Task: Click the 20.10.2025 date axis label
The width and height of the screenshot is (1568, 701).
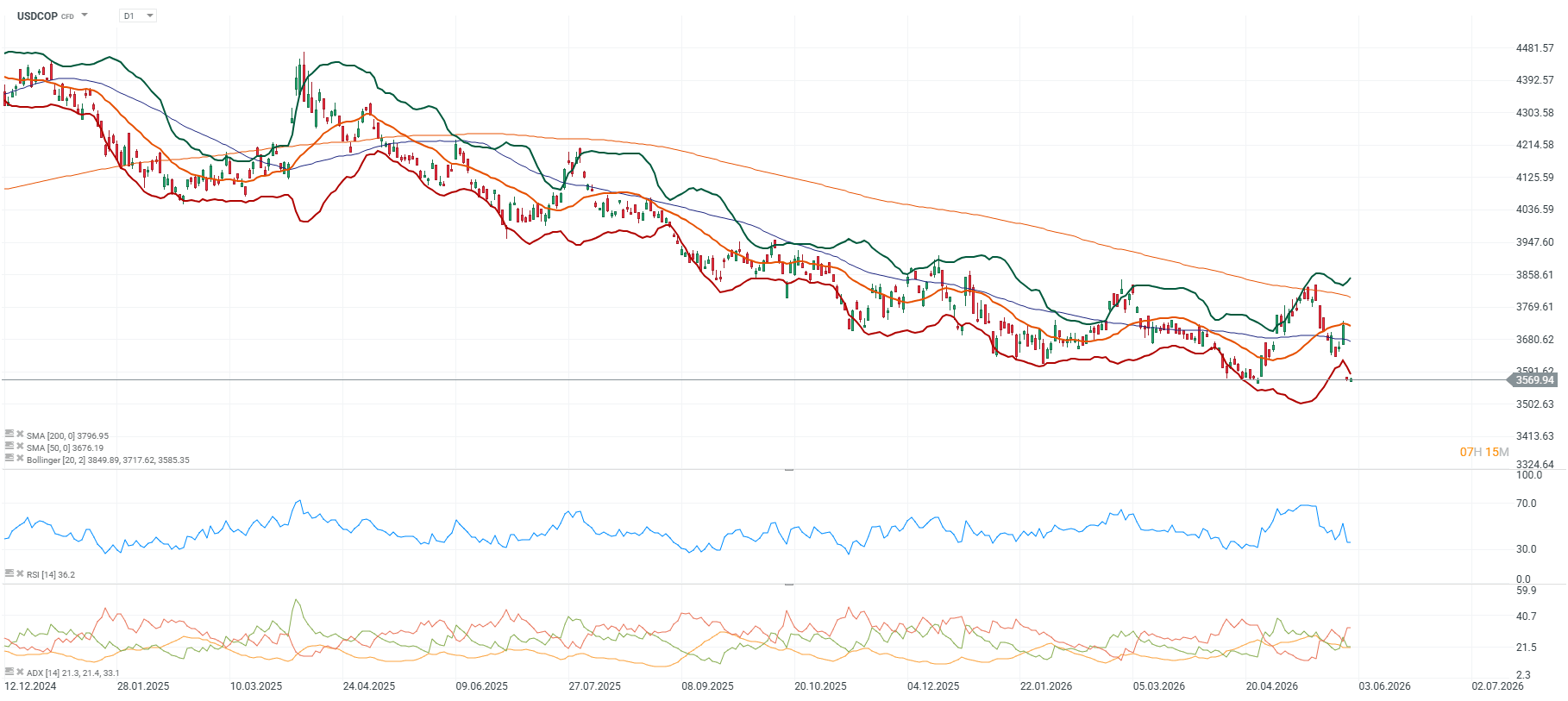Action: [x=821, y=686]
